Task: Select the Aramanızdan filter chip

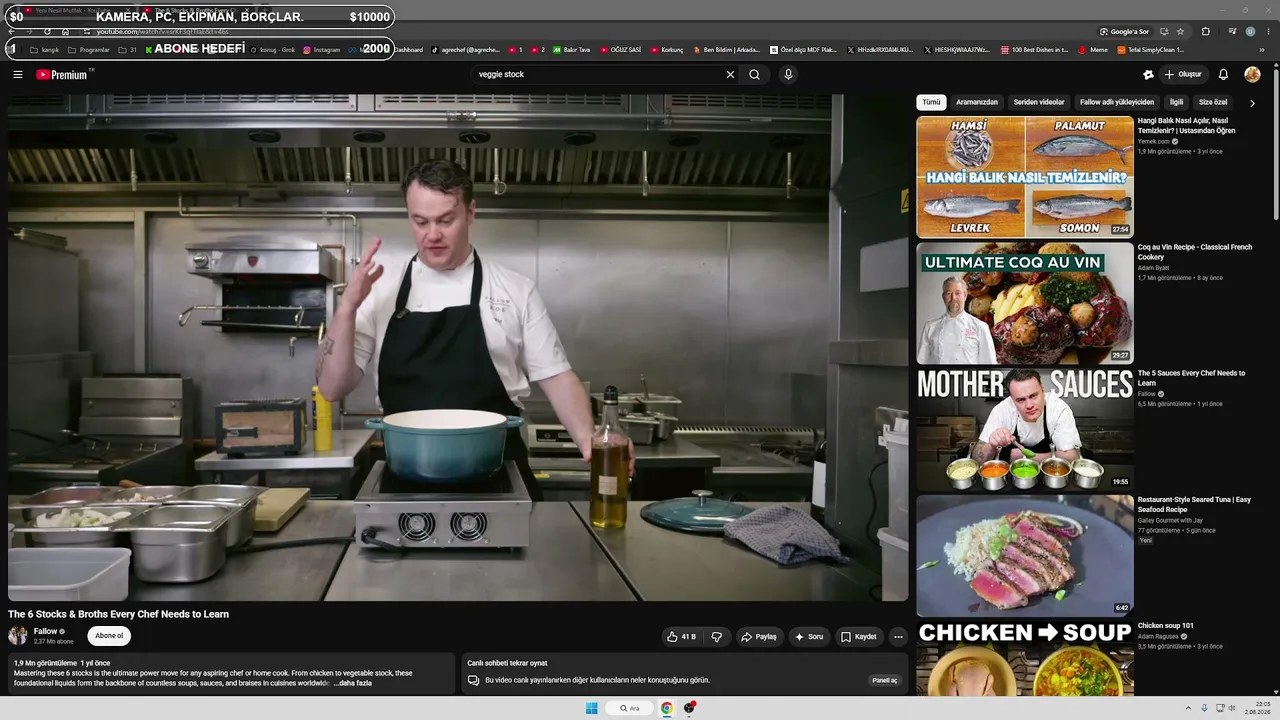Action: tap(977, 102)
